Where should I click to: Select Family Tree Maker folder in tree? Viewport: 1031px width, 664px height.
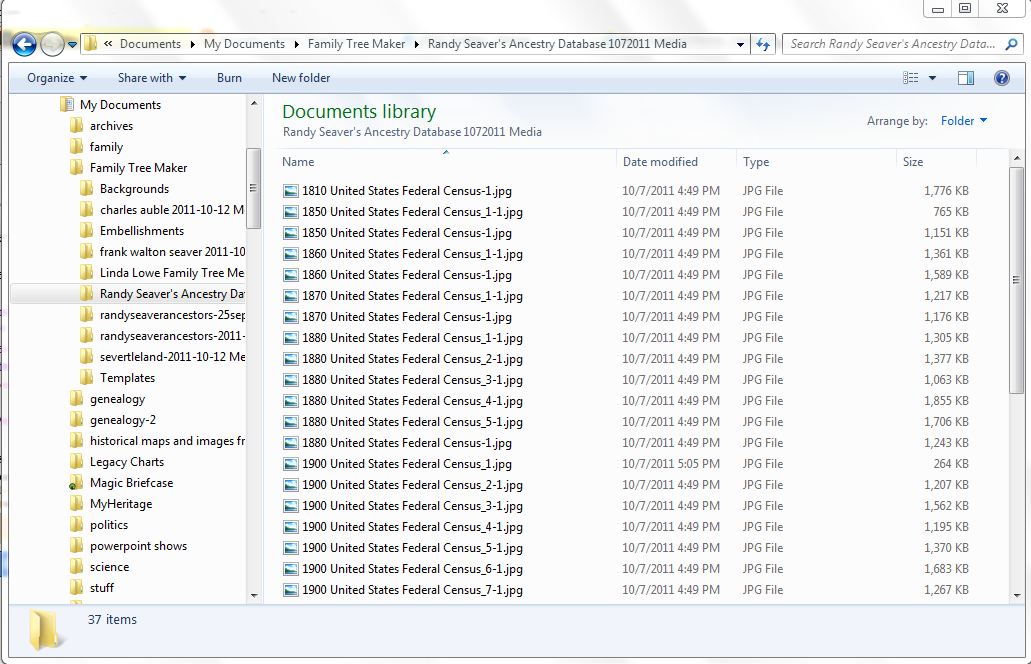point(138,168)
